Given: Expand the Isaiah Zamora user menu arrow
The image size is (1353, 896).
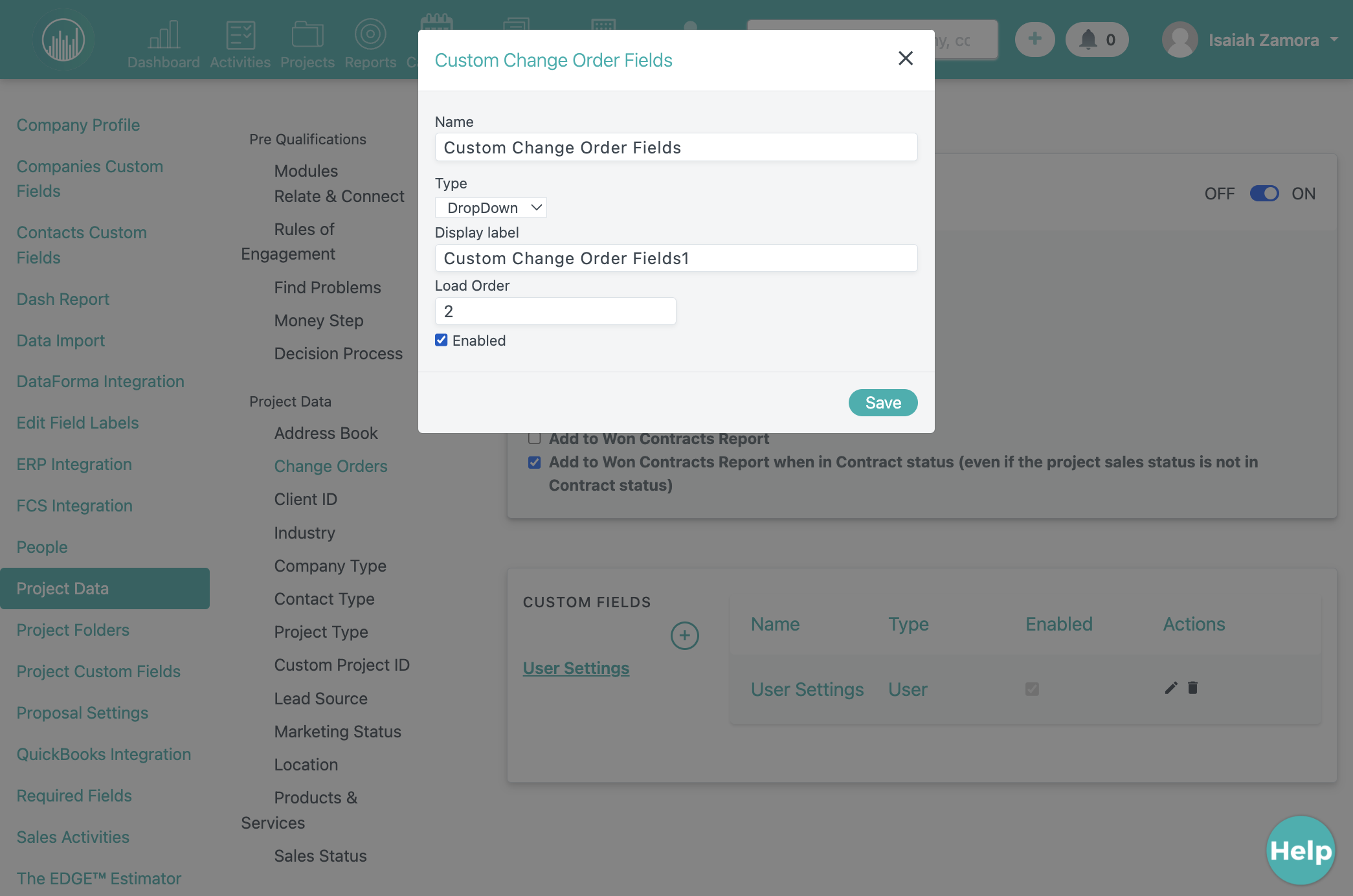Looking at the screenshot, I should pyautogui.click(x=1334, y=39).
